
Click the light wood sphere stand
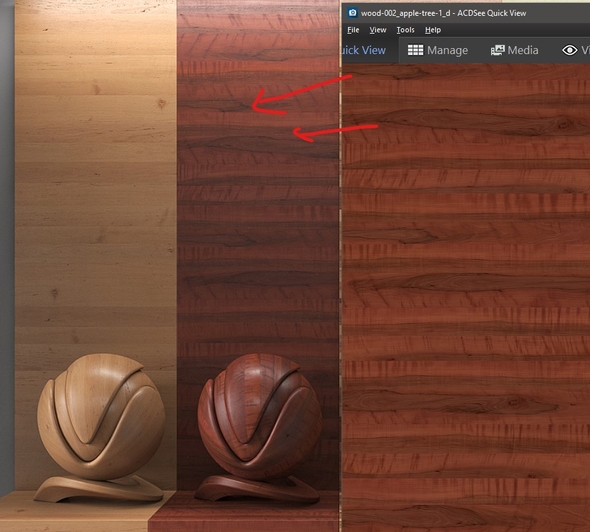pos(99,488)
